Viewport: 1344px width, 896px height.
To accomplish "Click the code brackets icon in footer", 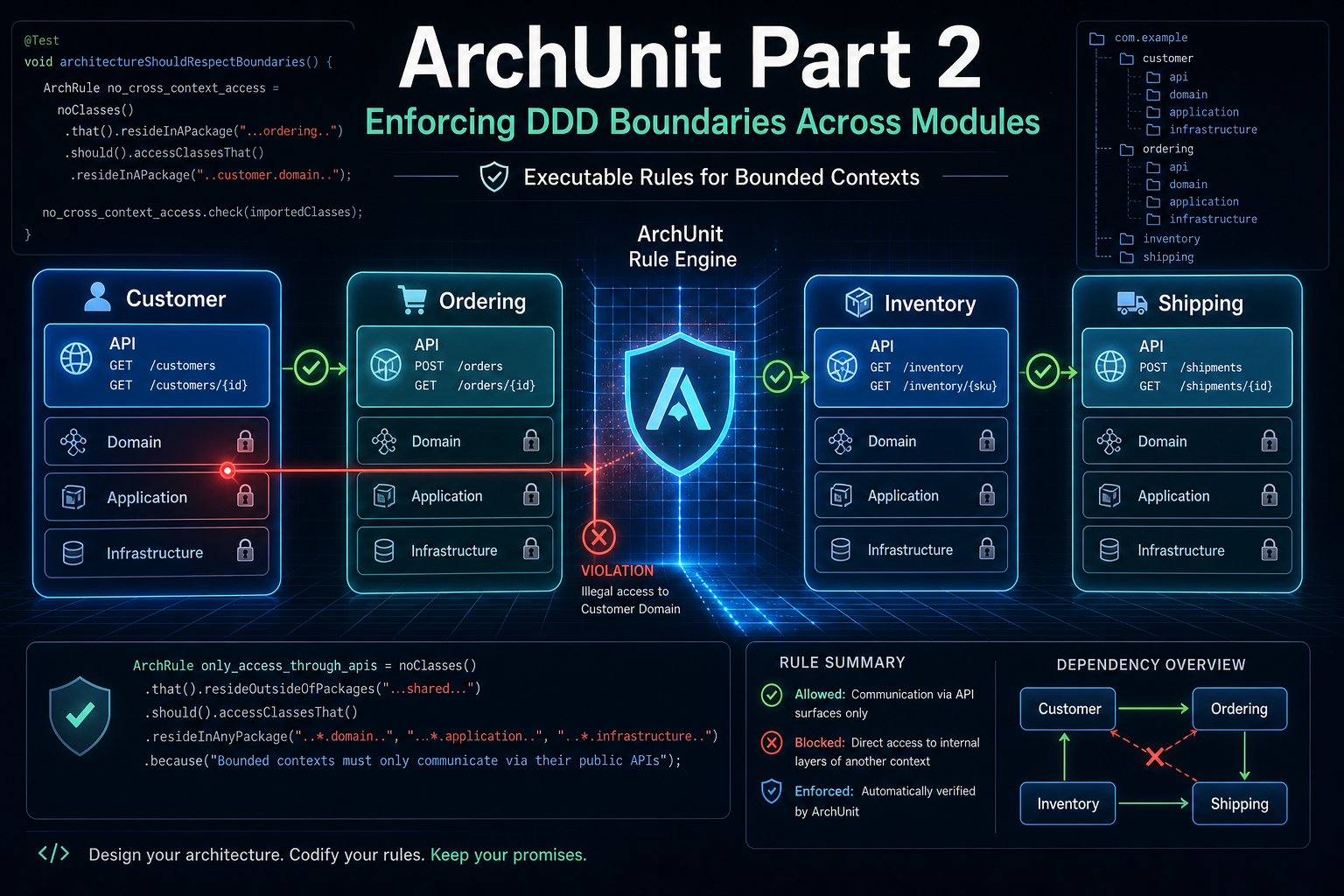I will pyautogui.click(x=54, y=853).
